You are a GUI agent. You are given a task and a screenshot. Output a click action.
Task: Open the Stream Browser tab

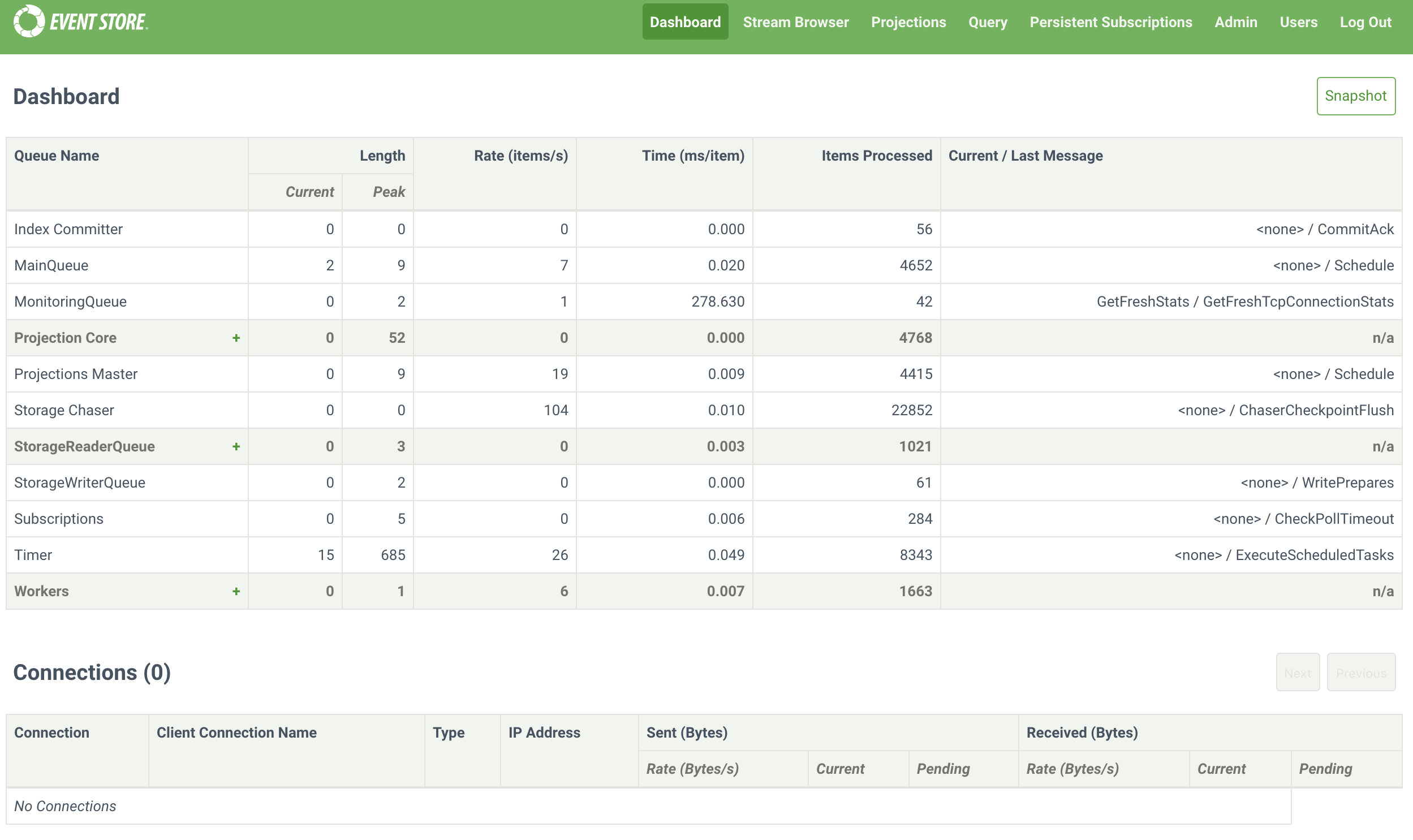pyautogui.click(x=795, y=21)
